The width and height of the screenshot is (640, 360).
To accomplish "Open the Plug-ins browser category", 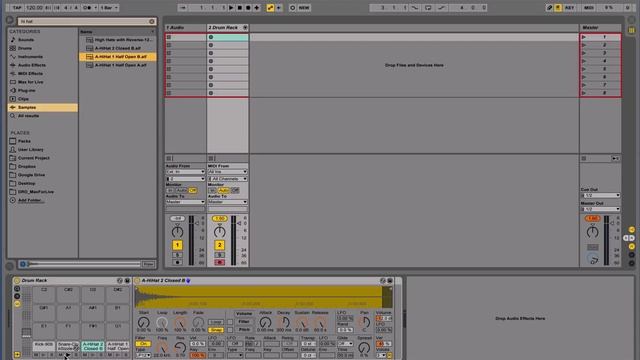I will pyautogui.click(x=27, y=91).
